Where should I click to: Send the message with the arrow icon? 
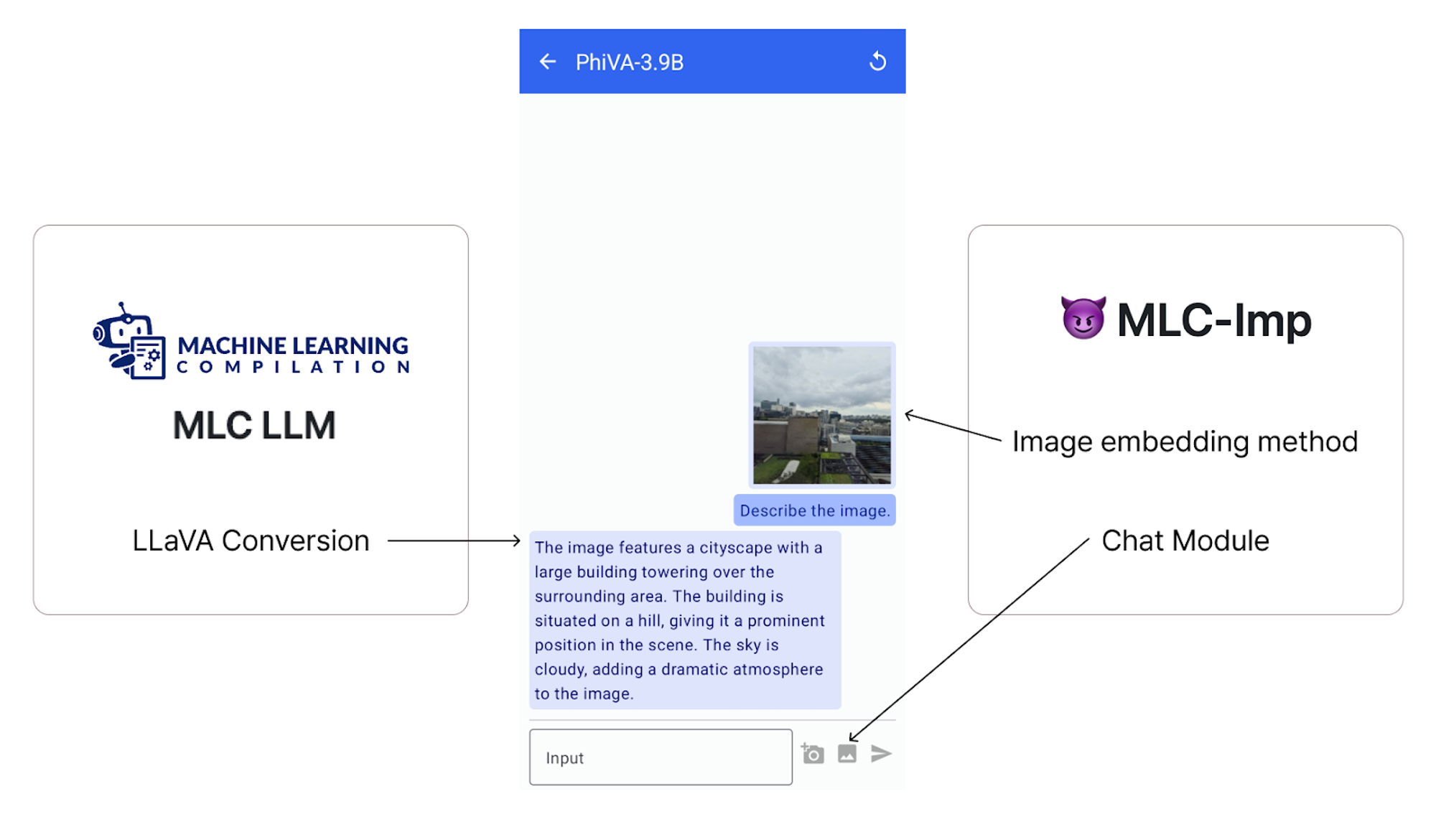tap(881, 754)
